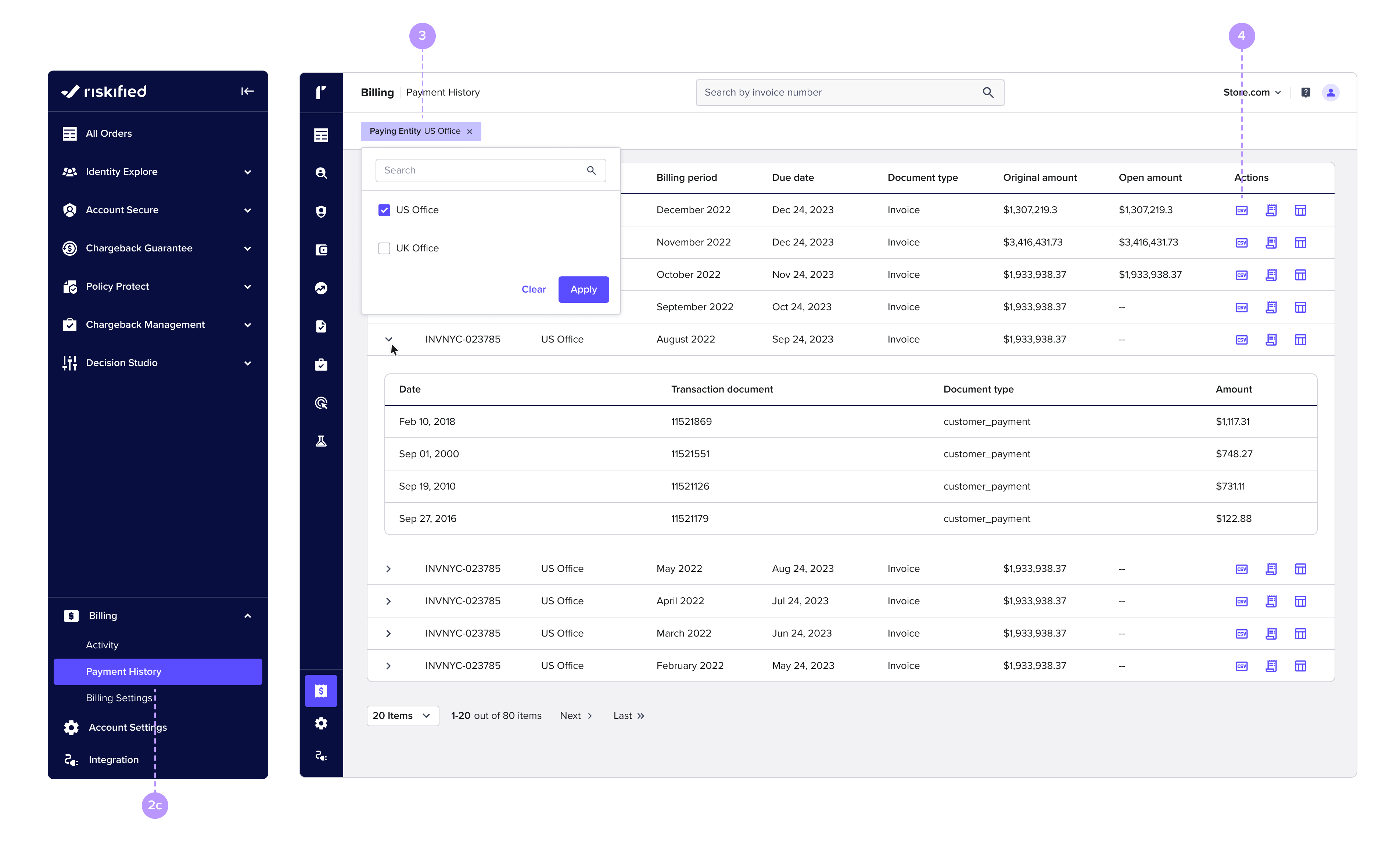Open receipt document for May 2022 invoice
The height and width of the screenshot is (849, 1400).
pyautogui.click(x=1271, y=569)
